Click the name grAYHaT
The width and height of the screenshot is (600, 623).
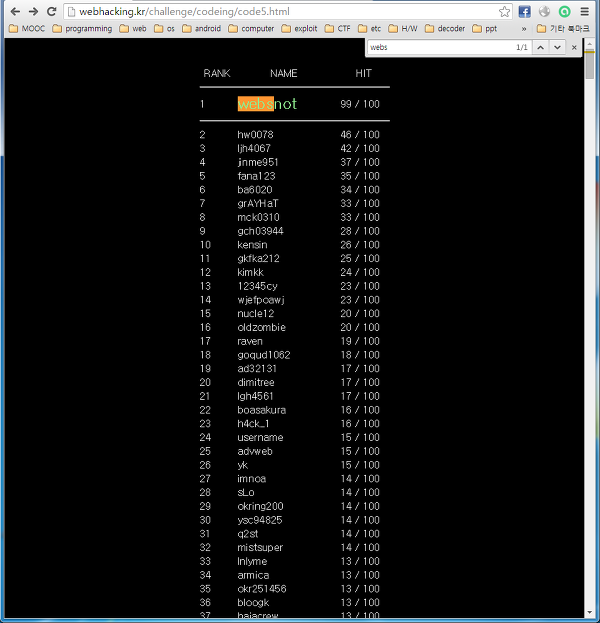coord(257,203)
